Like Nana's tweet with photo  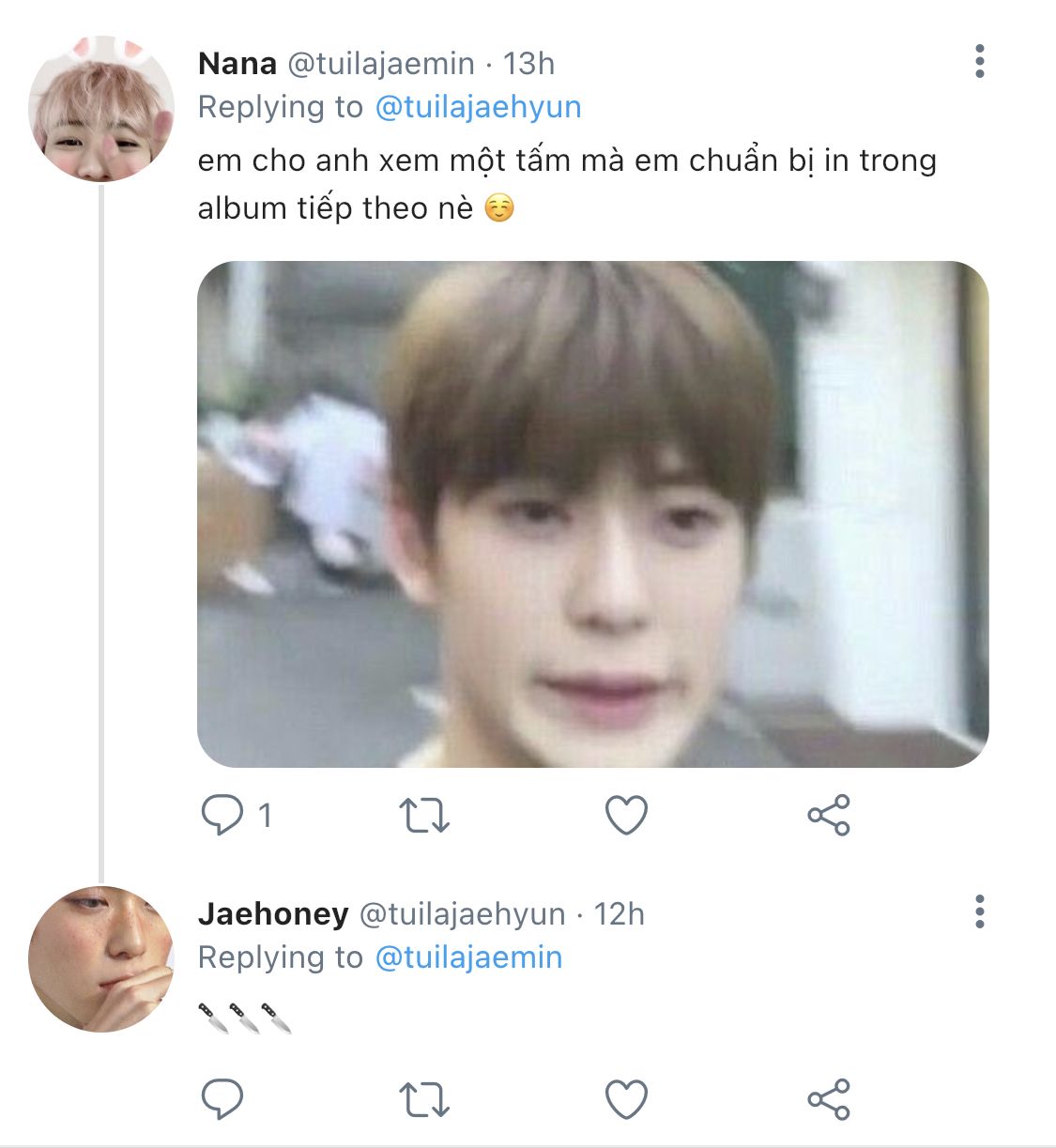pos(626,815)
